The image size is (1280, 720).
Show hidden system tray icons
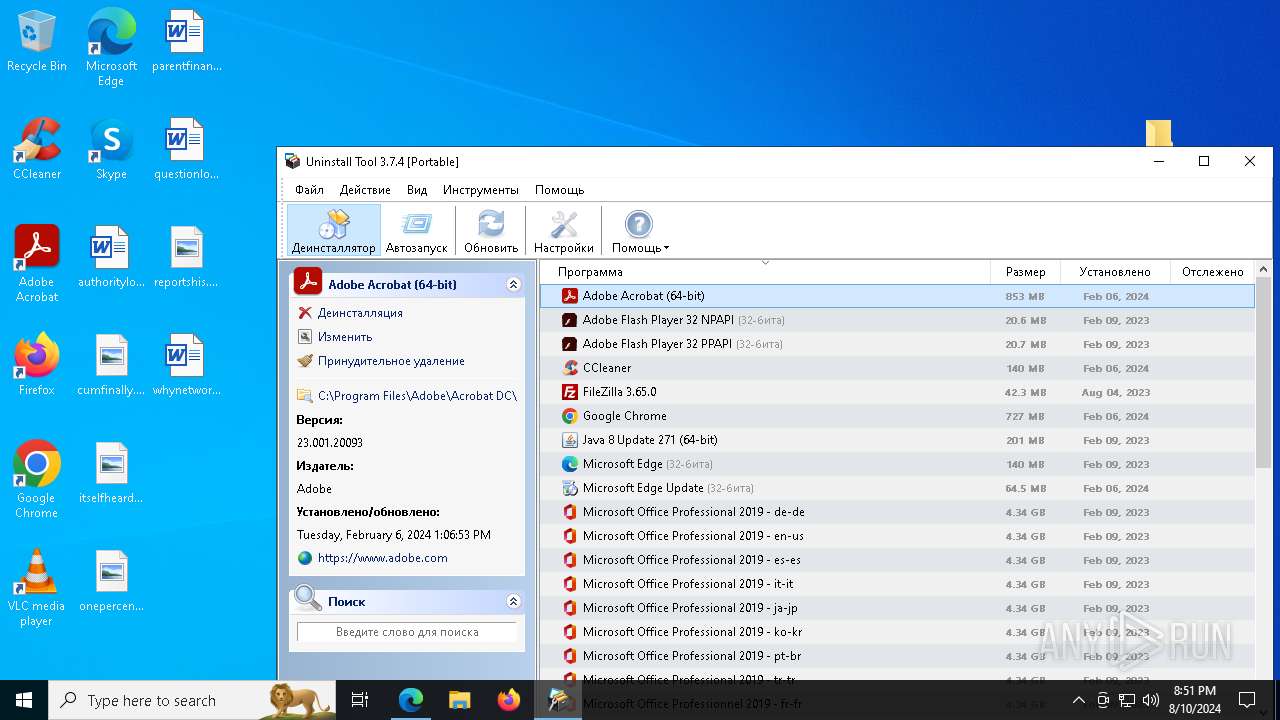coord(1078,700)
